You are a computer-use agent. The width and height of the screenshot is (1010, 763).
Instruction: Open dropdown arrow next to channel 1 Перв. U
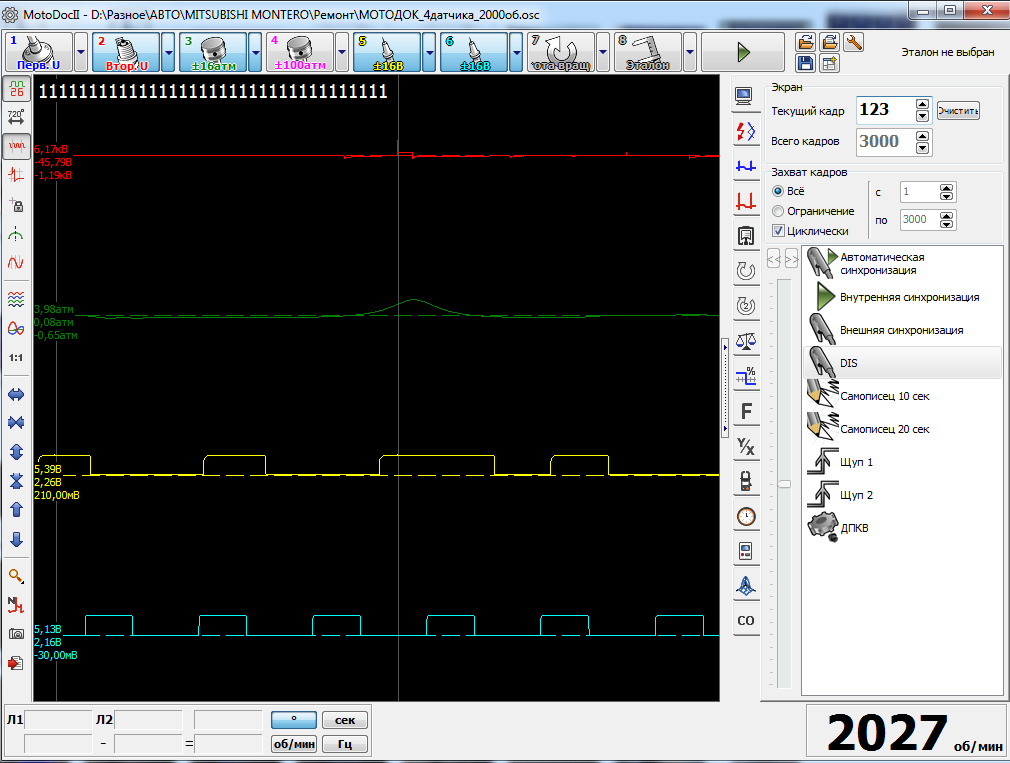pos(81,52)
